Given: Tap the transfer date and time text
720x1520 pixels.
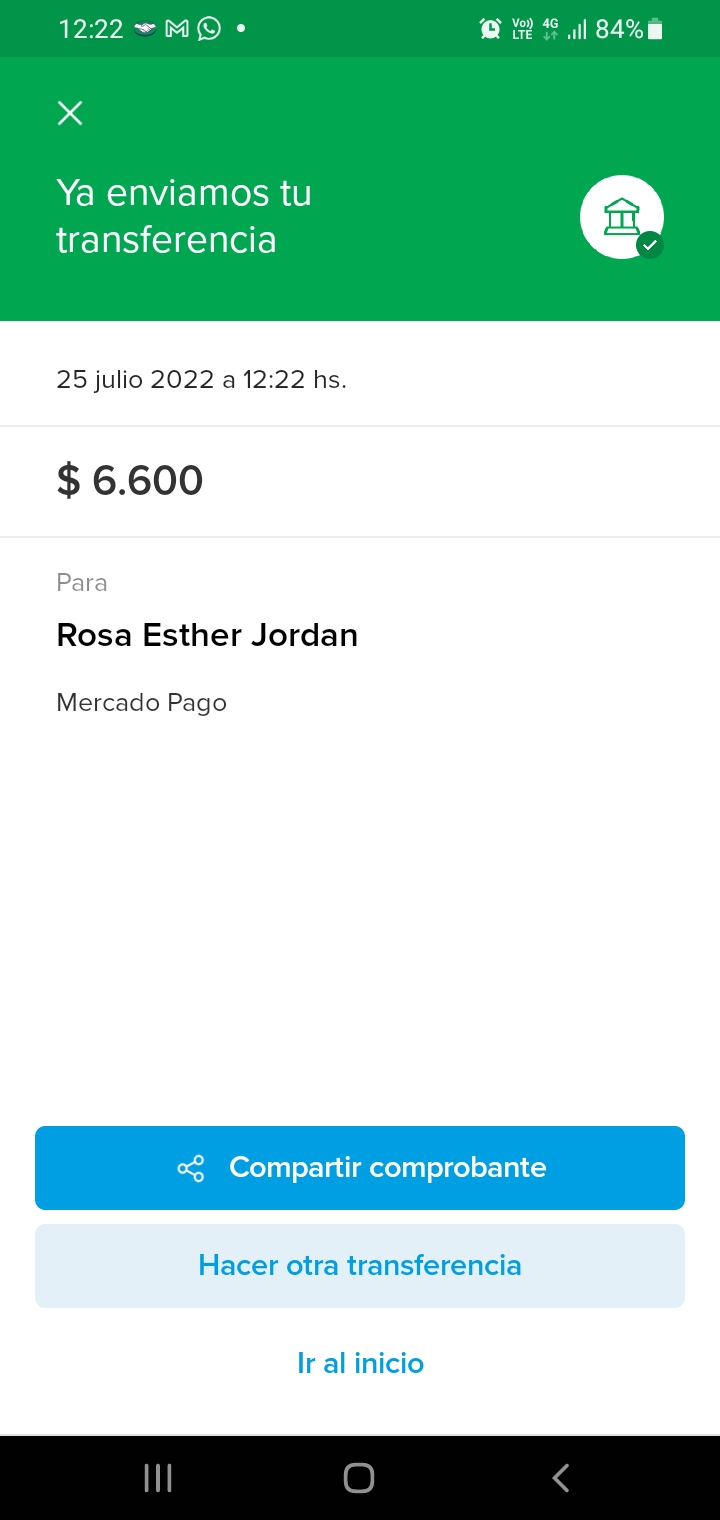Looking at the screenshot, I should click(x=201, y=380).
